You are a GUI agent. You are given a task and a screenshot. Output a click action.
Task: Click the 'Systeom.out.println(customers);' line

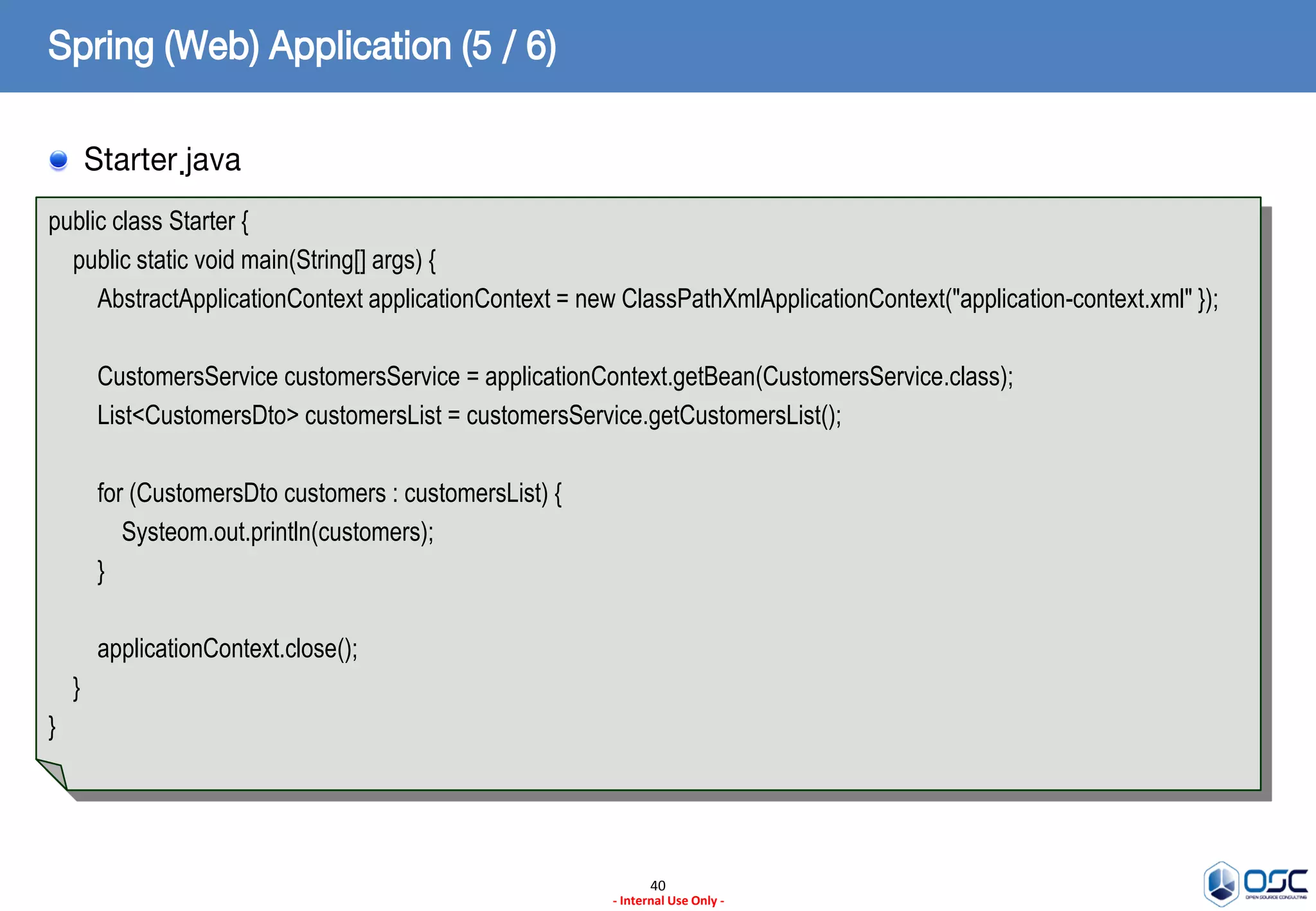pyautogui.click(x=278, y=533)
